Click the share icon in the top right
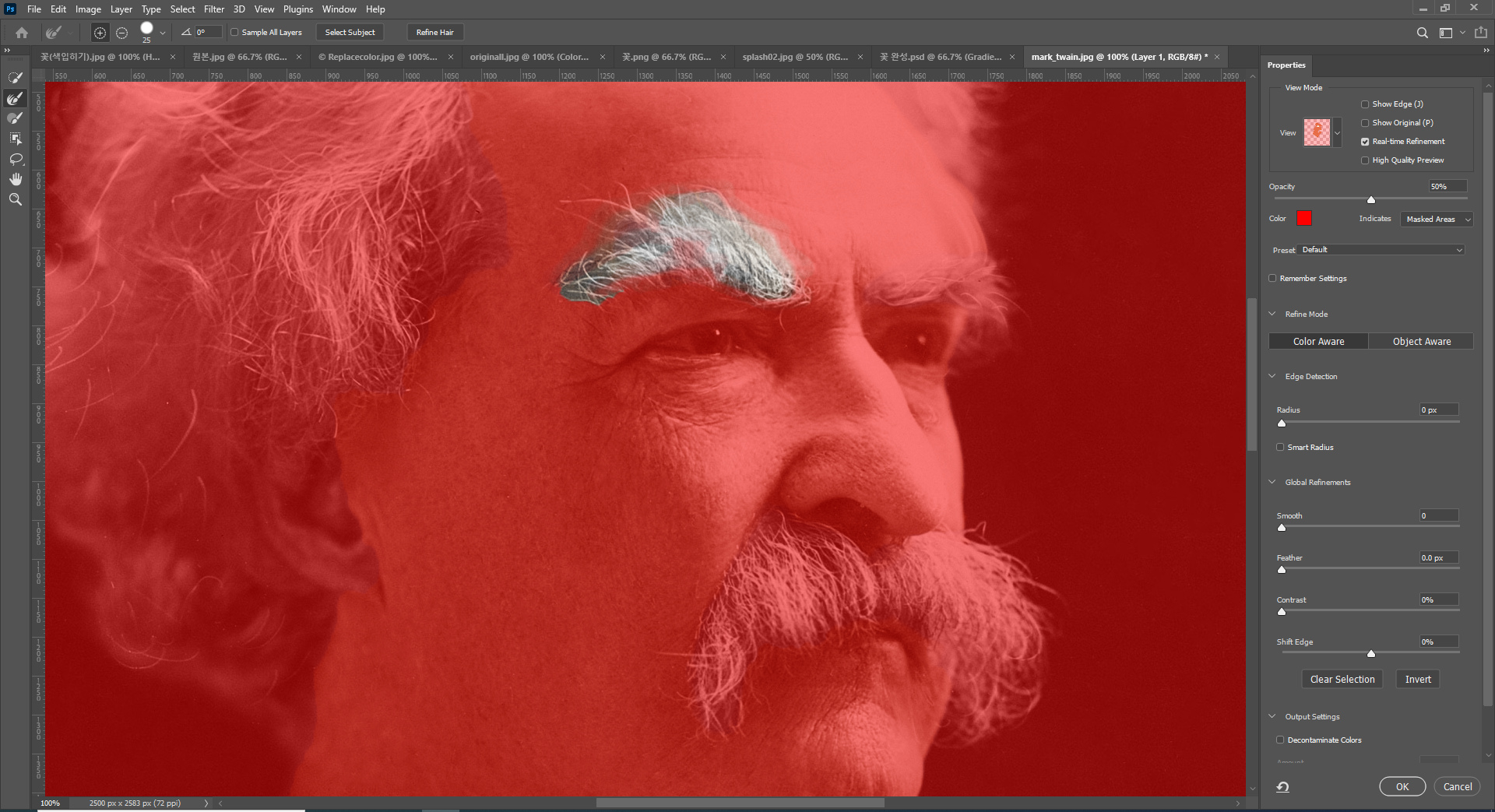The width and height of the screenshot is (1495, 812). pyautogui.click(x=1481, y=33)
